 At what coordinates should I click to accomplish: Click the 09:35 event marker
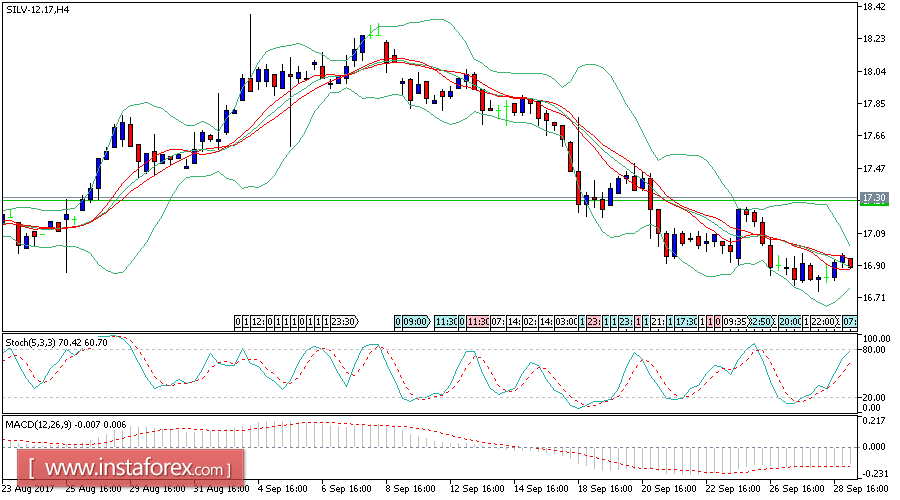[735, 321]
